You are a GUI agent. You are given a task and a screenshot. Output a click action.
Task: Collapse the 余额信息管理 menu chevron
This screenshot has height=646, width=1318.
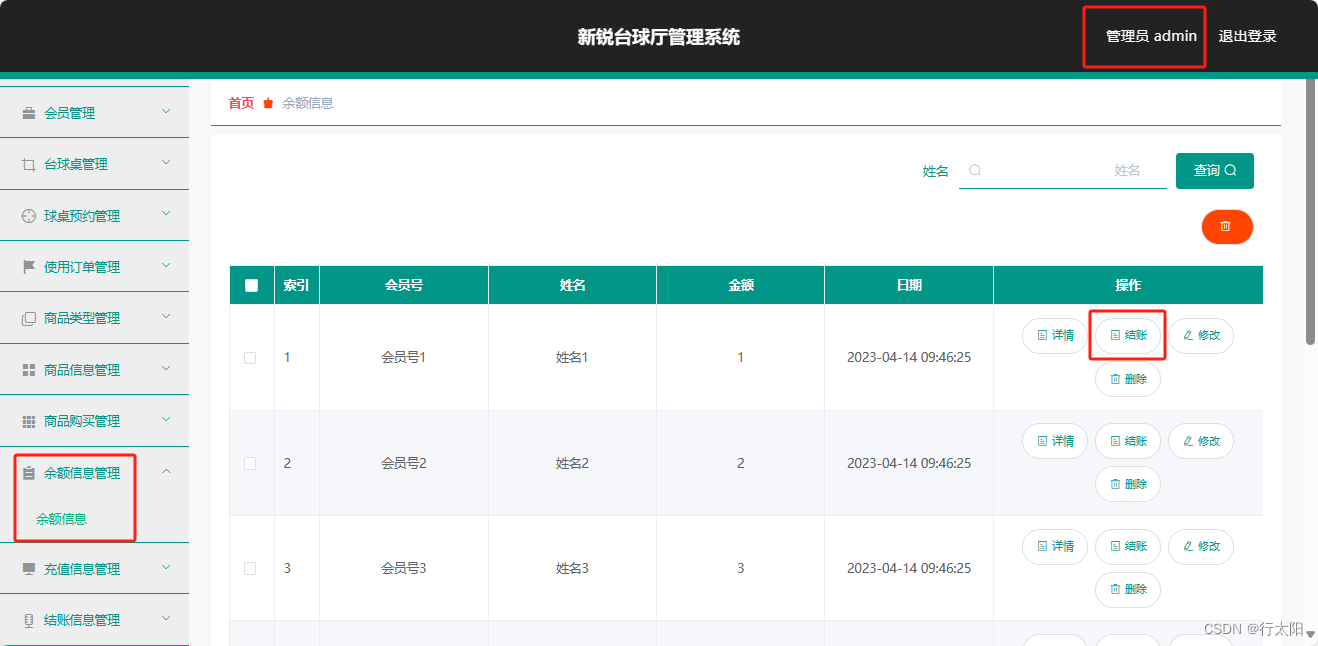[166, 472]
